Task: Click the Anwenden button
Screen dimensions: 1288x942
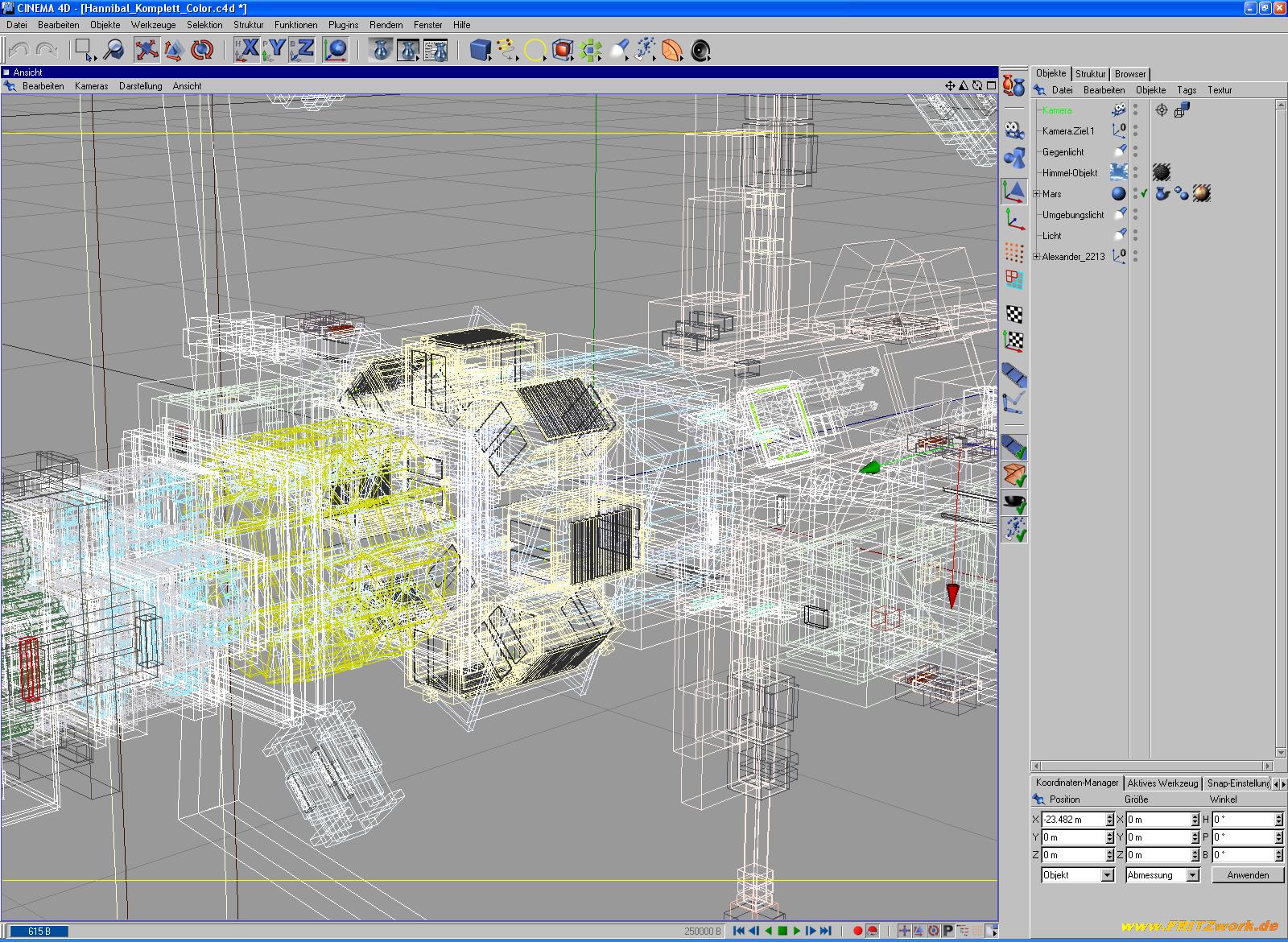Action: (x=1247, y=875)
